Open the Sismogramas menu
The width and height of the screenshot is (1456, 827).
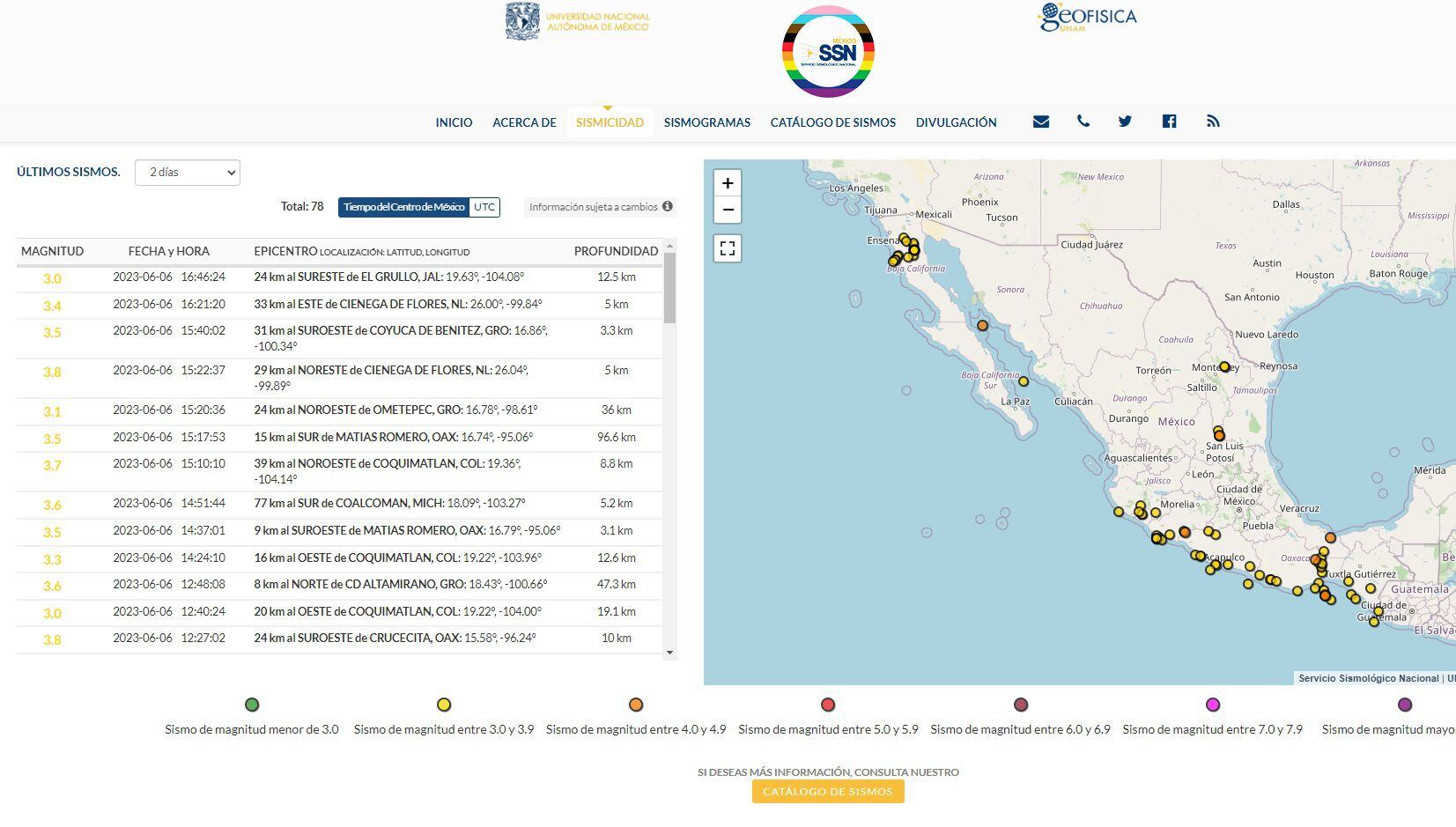tap(706, 122)
